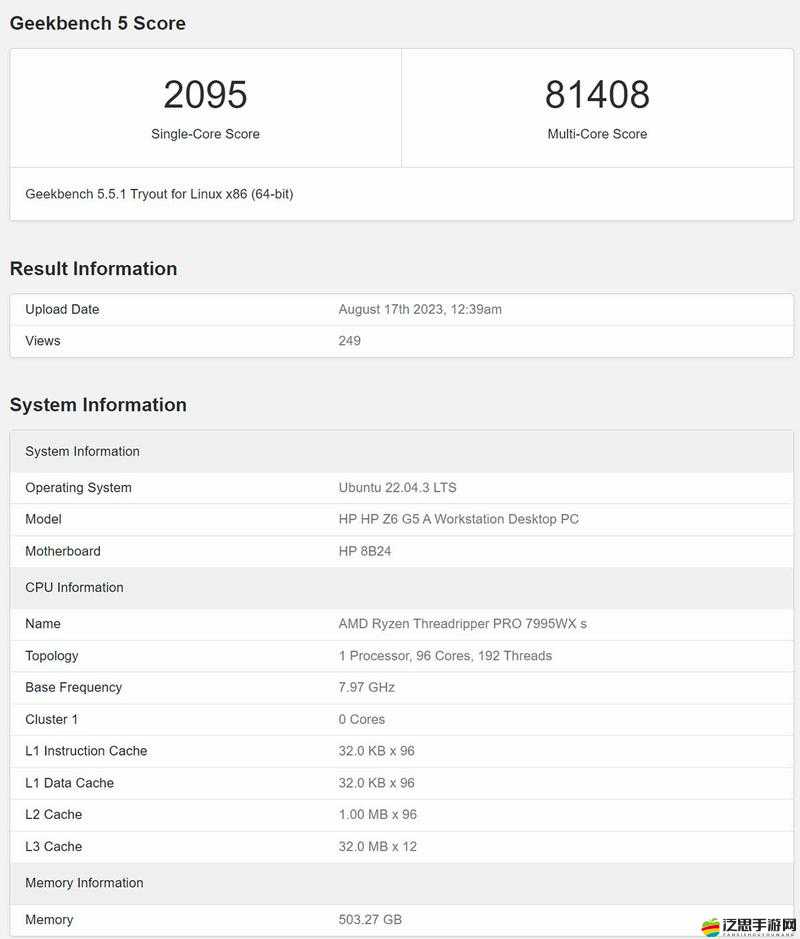Click the Cluster 1 label

pos(51,719)
